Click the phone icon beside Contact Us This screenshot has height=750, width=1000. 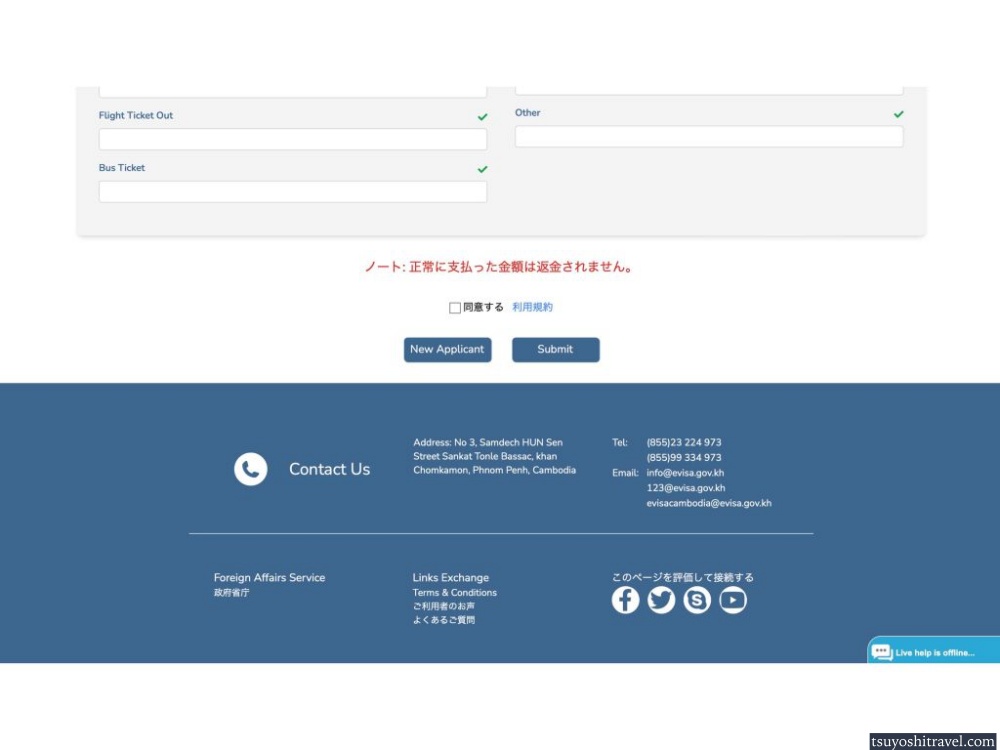[250, 469]
